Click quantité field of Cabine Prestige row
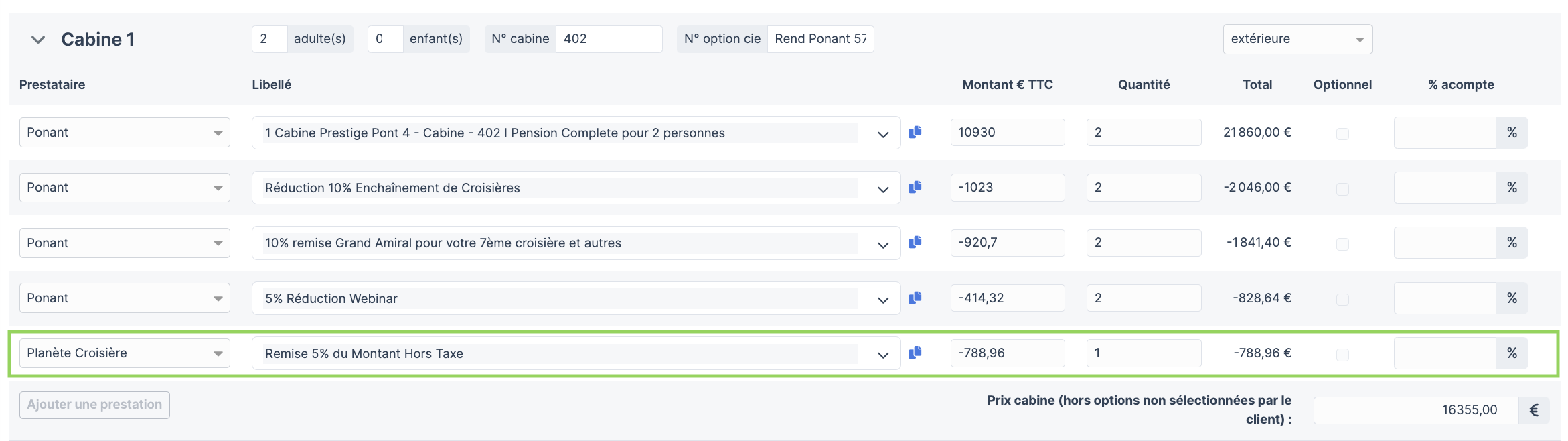This screenshot has height=441, width=1568. pyautogui.click(x=1144, y=132)
